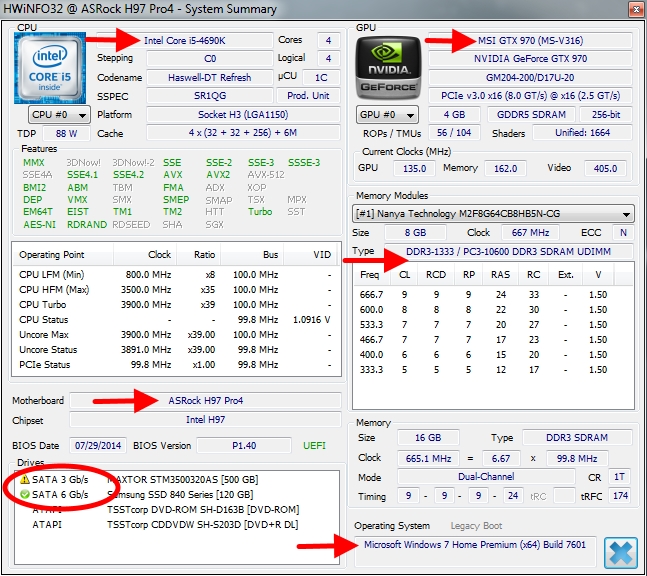The width and height of the screenshot is (647, 576).
Task: Click the Intel Core i5 logo
Action: pos(50,68)
